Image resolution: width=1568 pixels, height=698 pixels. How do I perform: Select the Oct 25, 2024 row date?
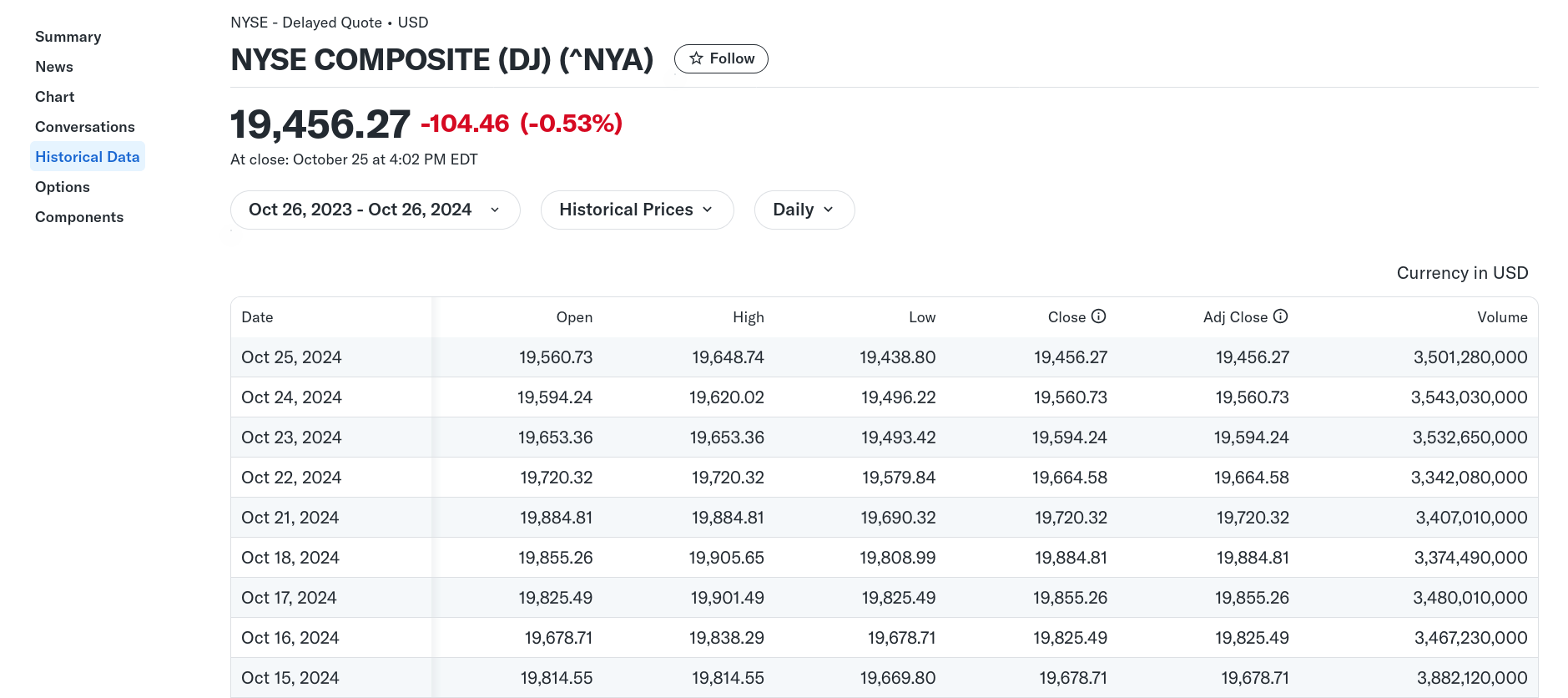[x=291, y=357]
